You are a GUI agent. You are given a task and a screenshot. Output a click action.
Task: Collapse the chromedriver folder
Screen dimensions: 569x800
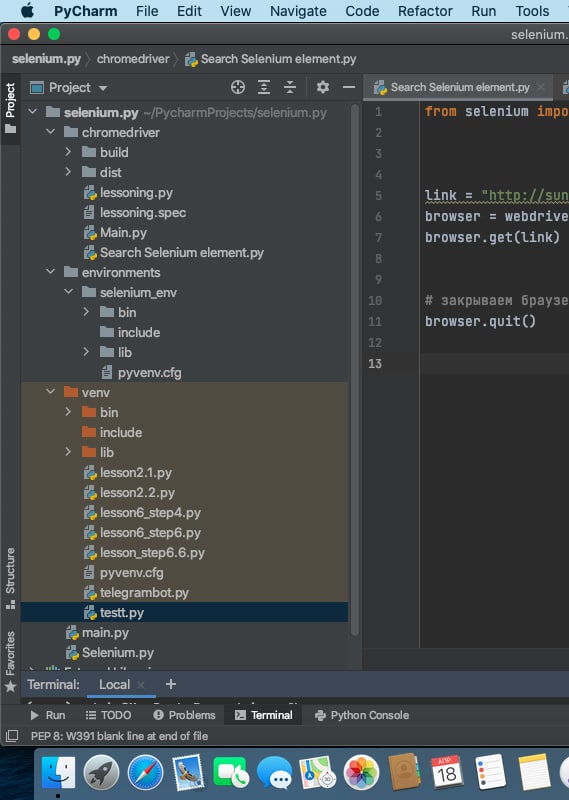51,132
